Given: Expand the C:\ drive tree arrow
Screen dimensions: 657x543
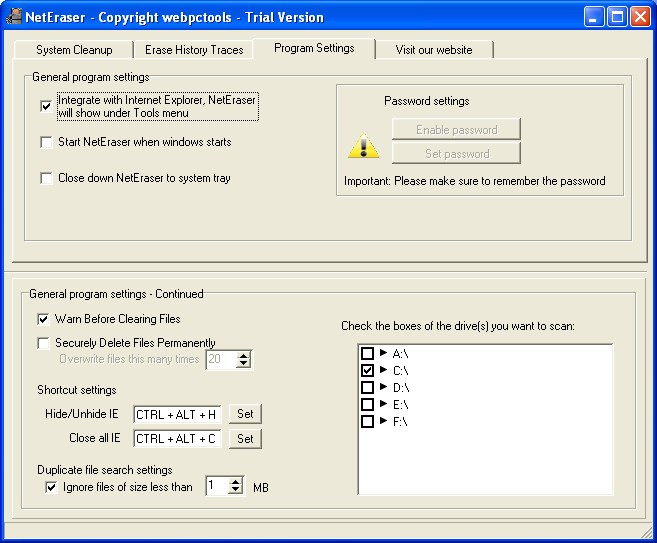Looking at the screenshot, I should click(x=383, y=370).
